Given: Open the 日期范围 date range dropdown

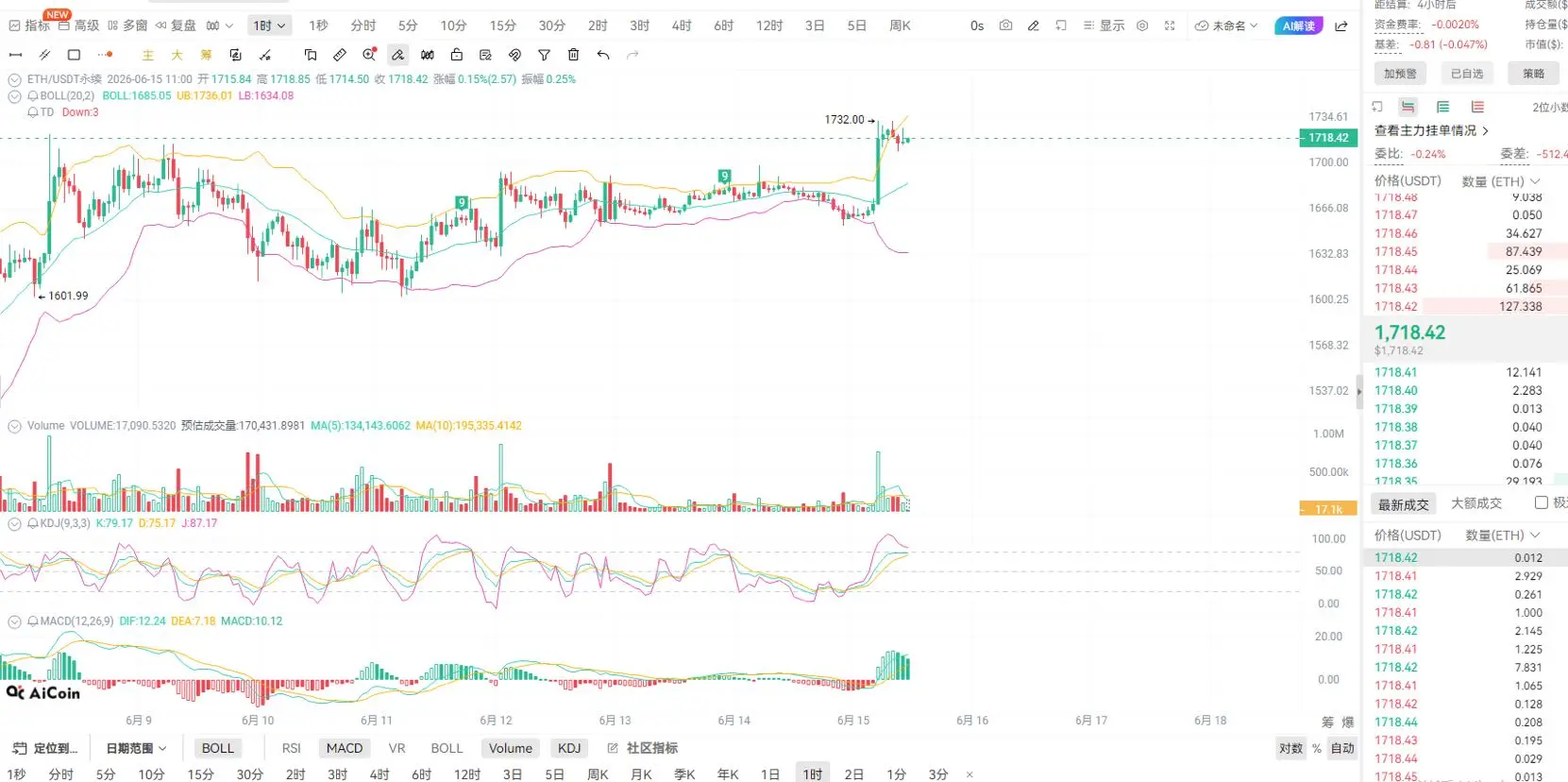Looking at the screenshot, I should [x=136, y=748].
